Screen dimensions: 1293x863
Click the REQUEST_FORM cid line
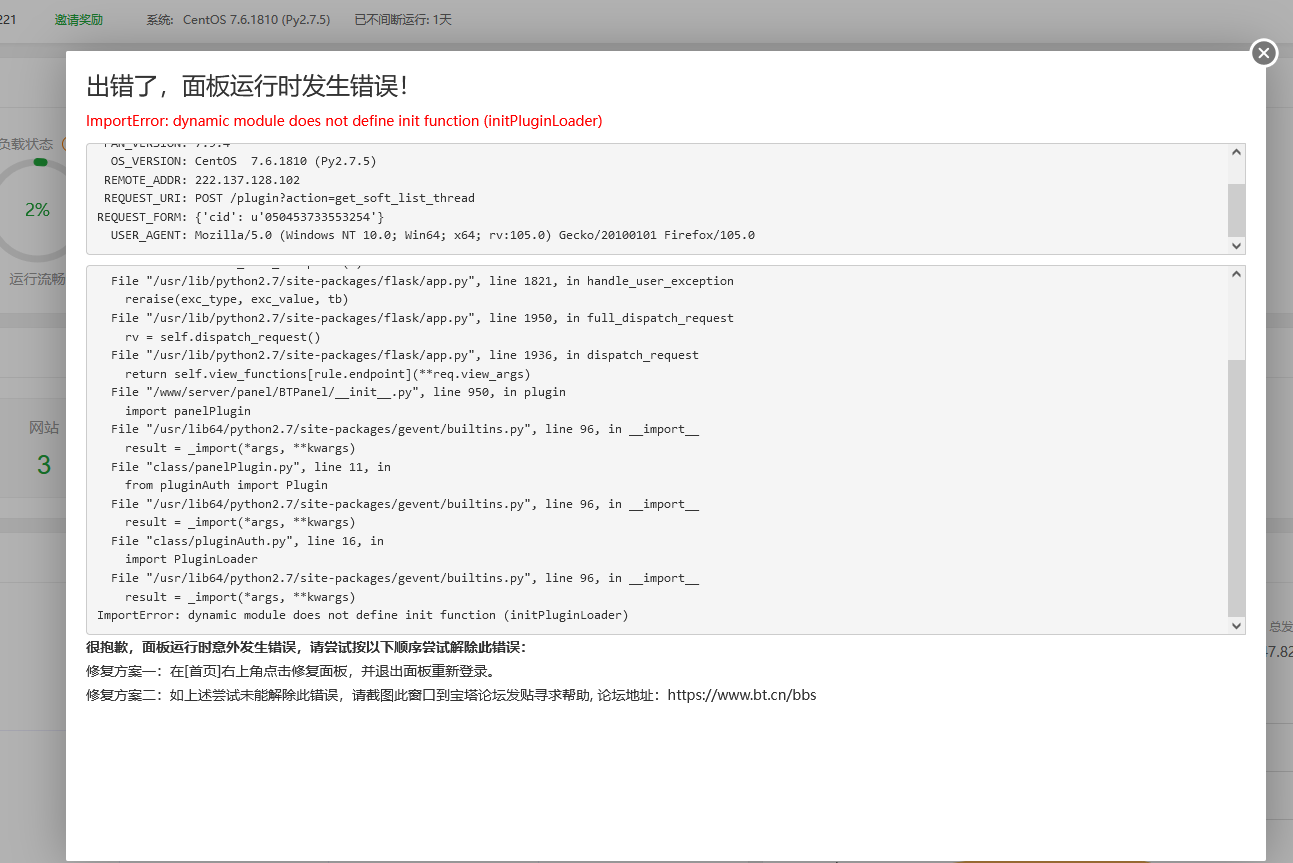[x=240, y=217]
